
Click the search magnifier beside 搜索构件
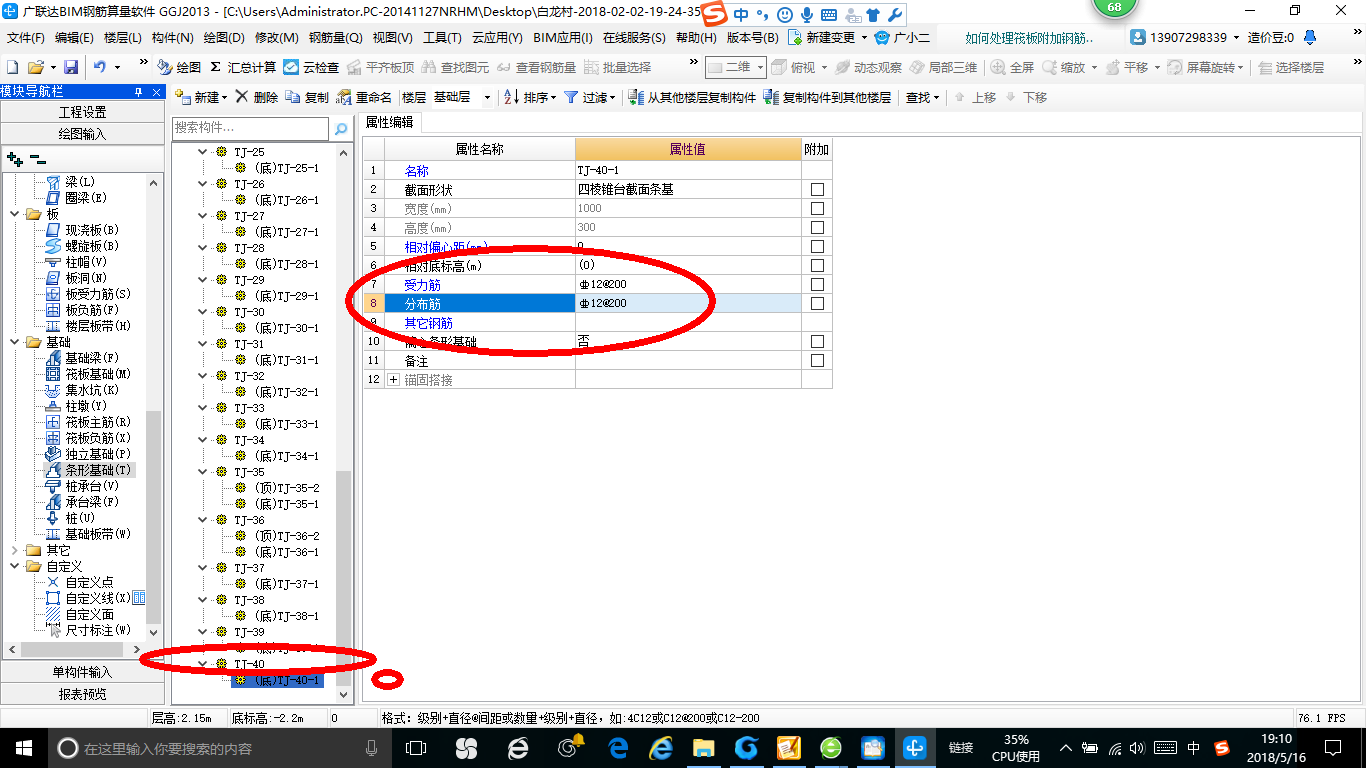[x=341, y=129]
